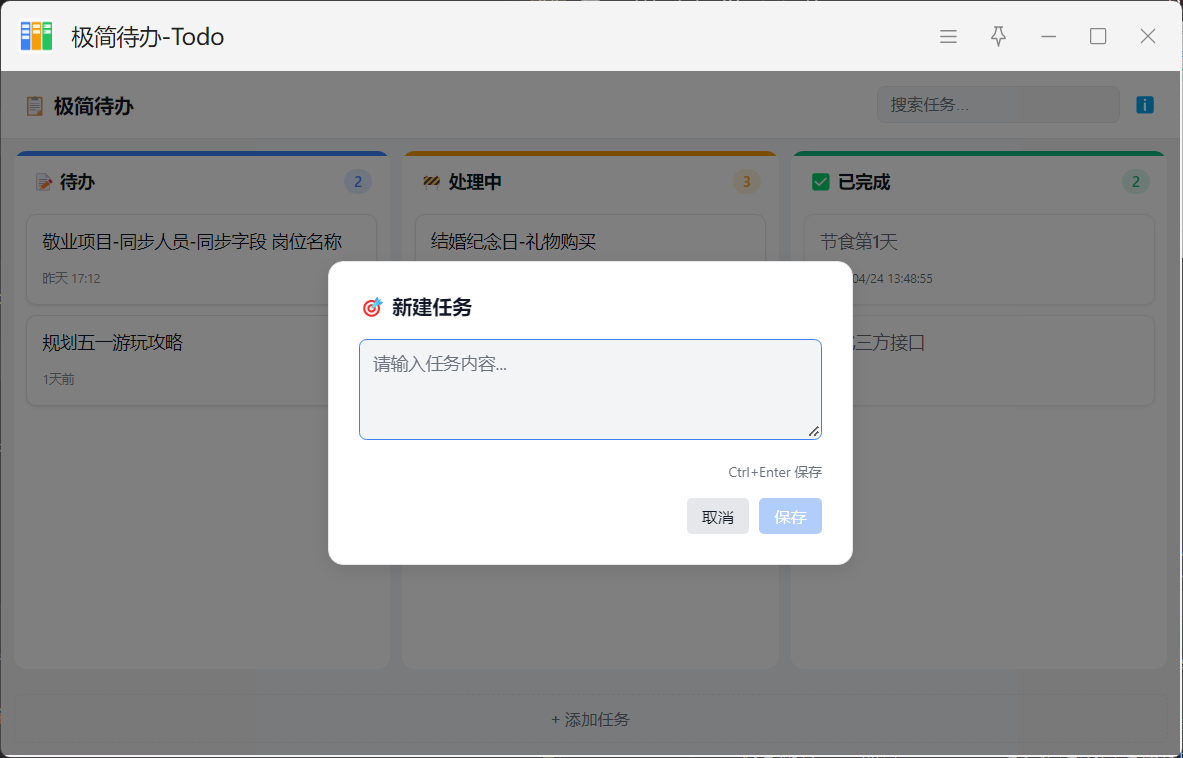Screen dimensions: 1183x758
Task: Click the 待办 column notepad icon
Action: point(44,182)
